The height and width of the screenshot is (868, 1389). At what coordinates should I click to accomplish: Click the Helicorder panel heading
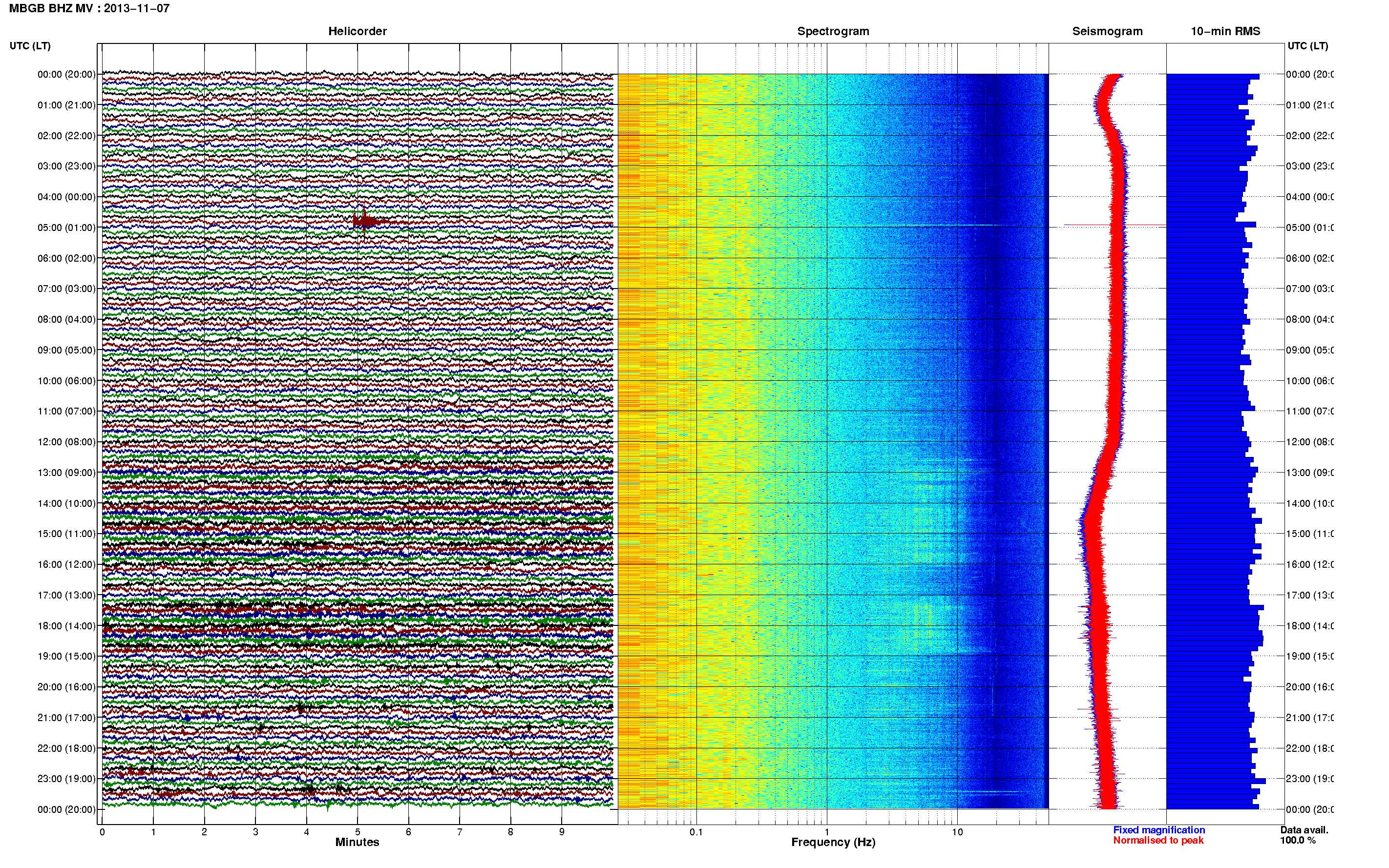click(357, 31)
